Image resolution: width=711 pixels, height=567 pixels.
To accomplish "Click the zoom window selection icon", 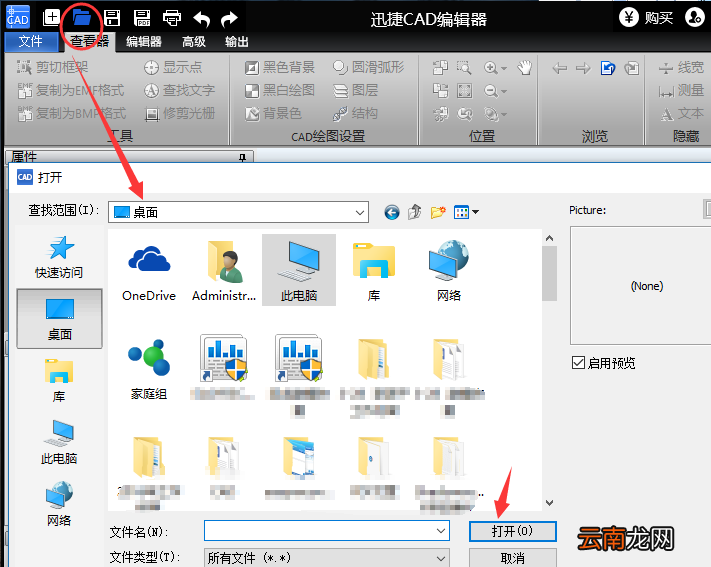I will pyautogui.click(x=464, y=68).
